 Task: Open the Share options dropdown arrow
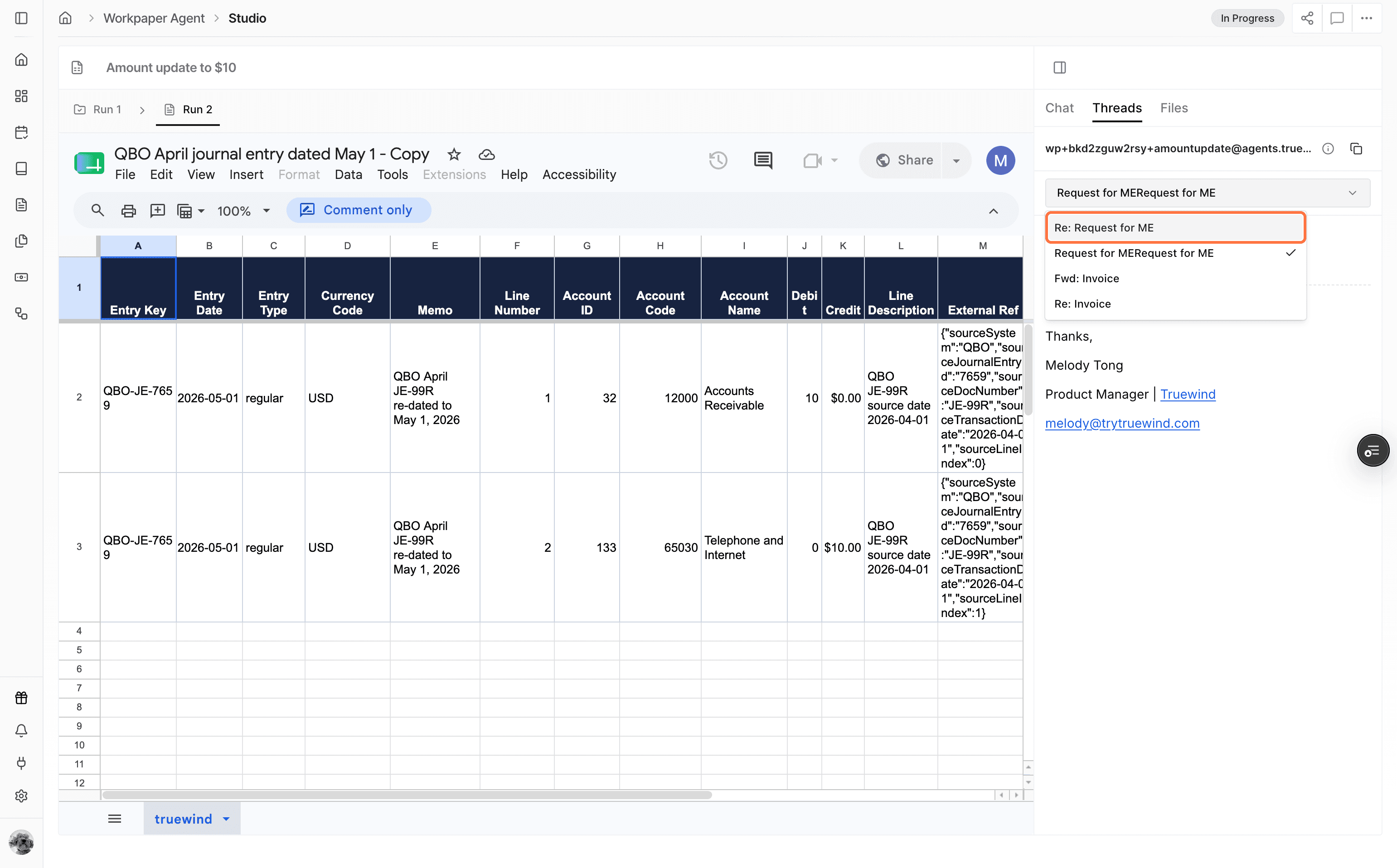956,160
